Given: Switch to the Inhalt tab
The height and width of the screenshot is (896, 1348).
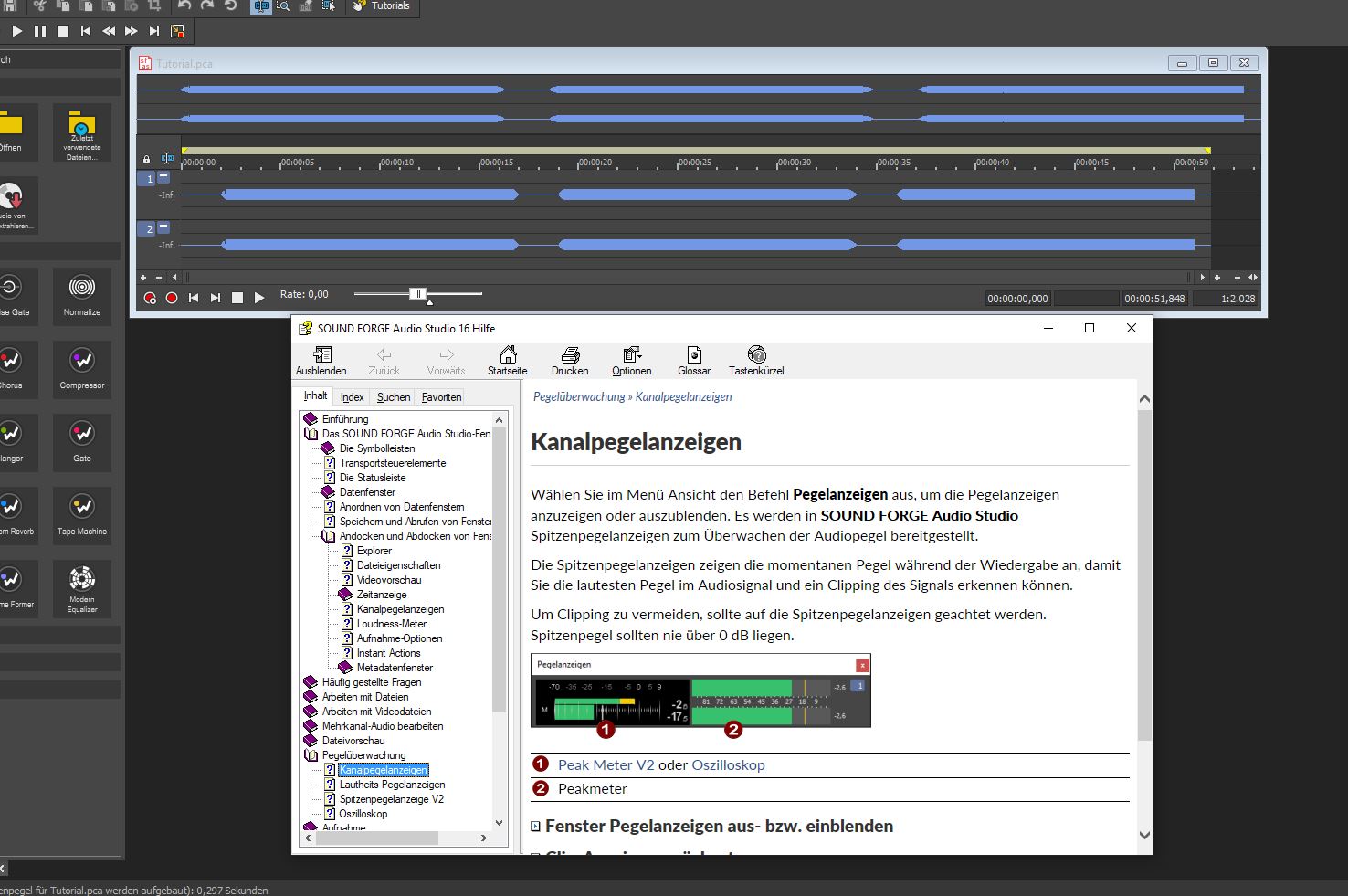Looking at the screenshot, I should pyautogui.click(x=316, y=395).
